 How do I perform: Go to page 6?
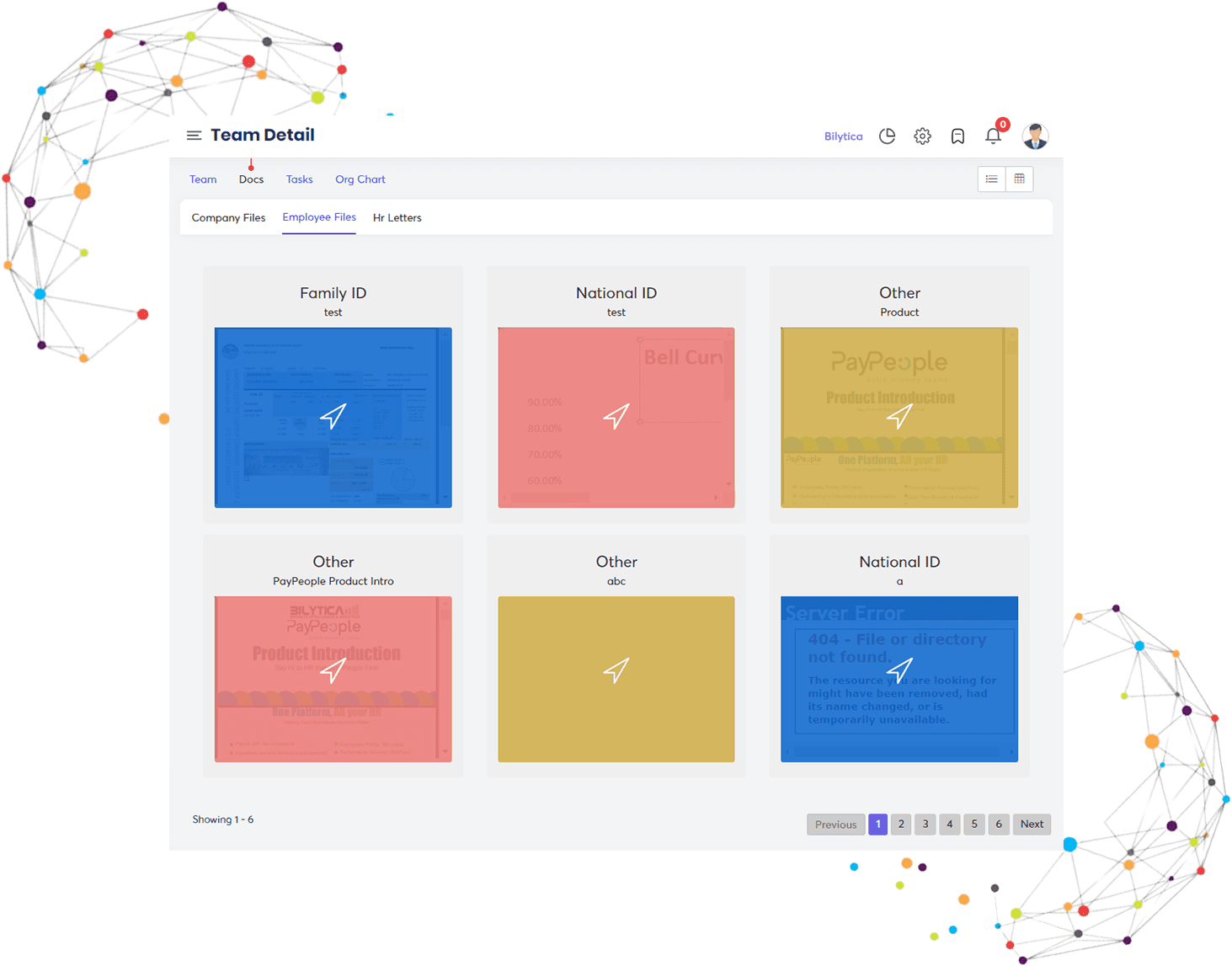pos(999,825)
